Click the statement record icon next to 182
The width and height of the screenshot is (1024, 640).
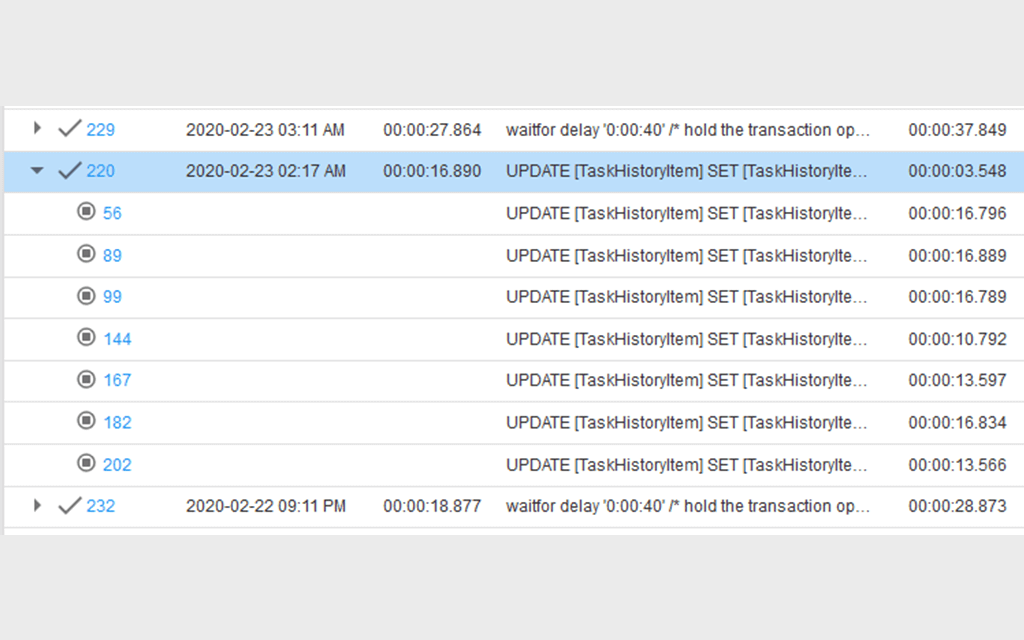(x=88, y=422)
